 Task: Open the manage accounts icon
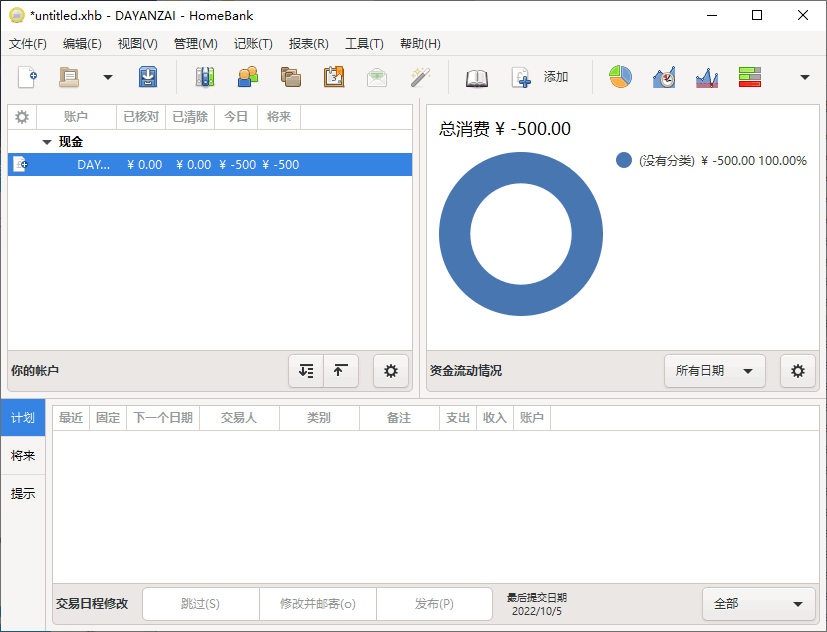[x=205, y=77]
